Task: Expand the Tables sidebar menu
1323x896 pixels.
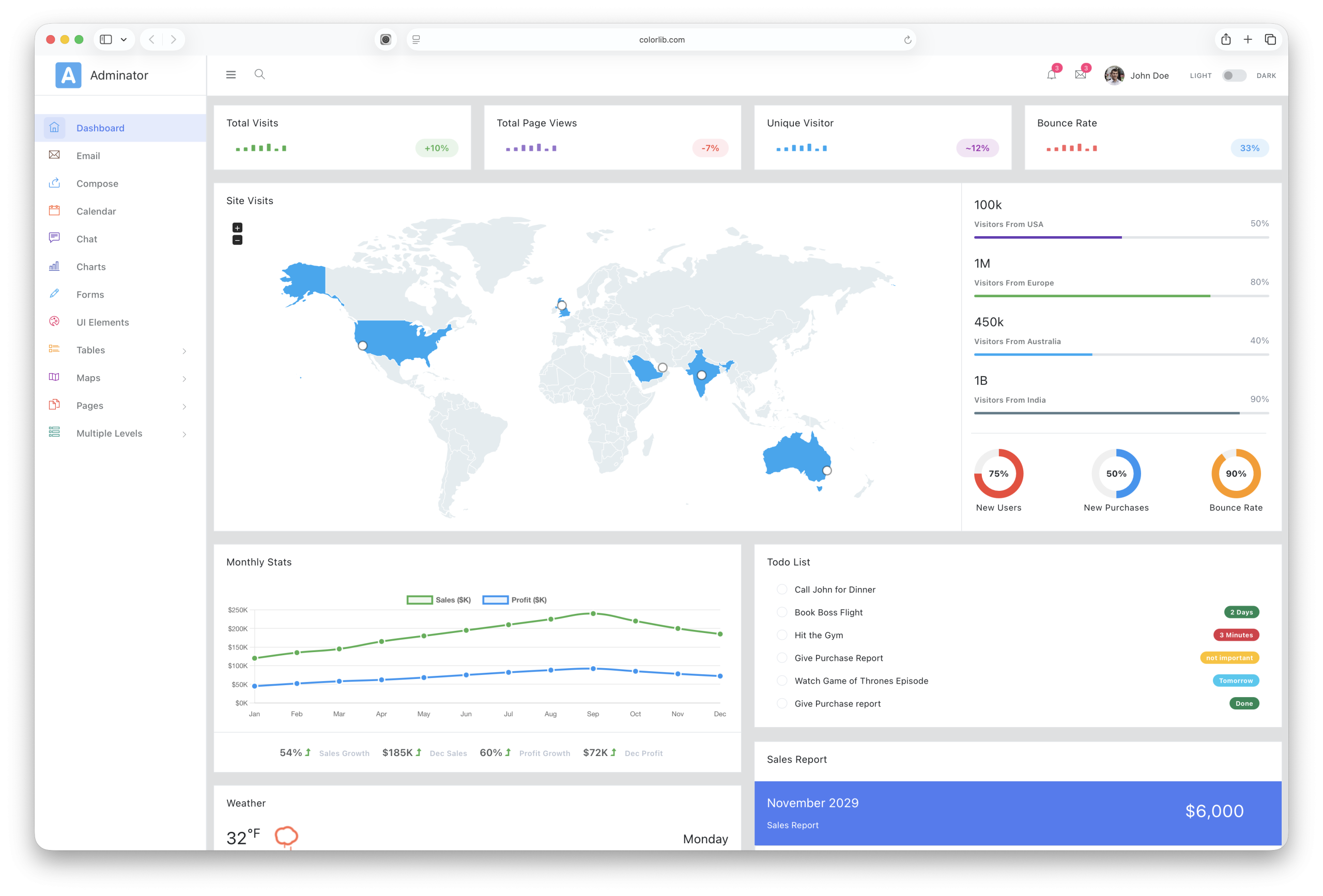Action: point(90,349)
